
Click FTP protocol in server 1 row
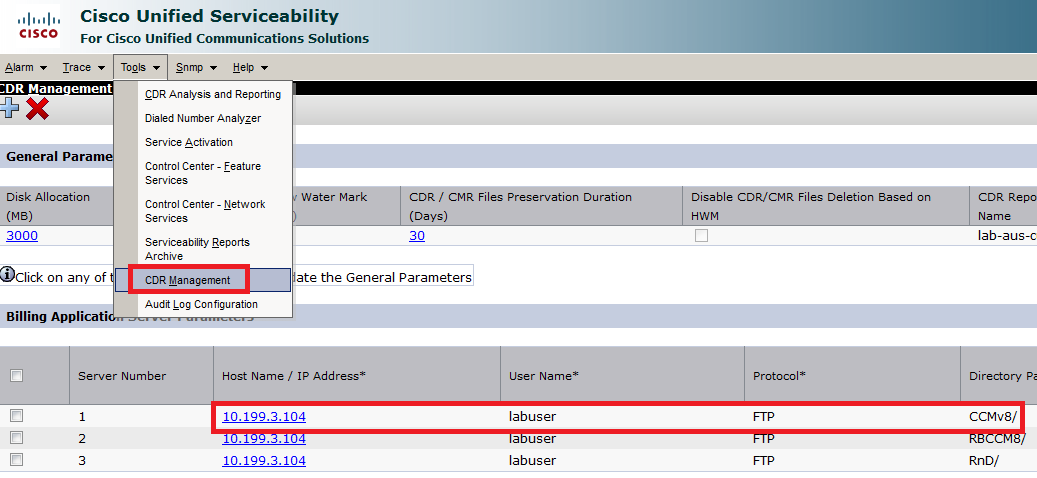coord(763,417)
